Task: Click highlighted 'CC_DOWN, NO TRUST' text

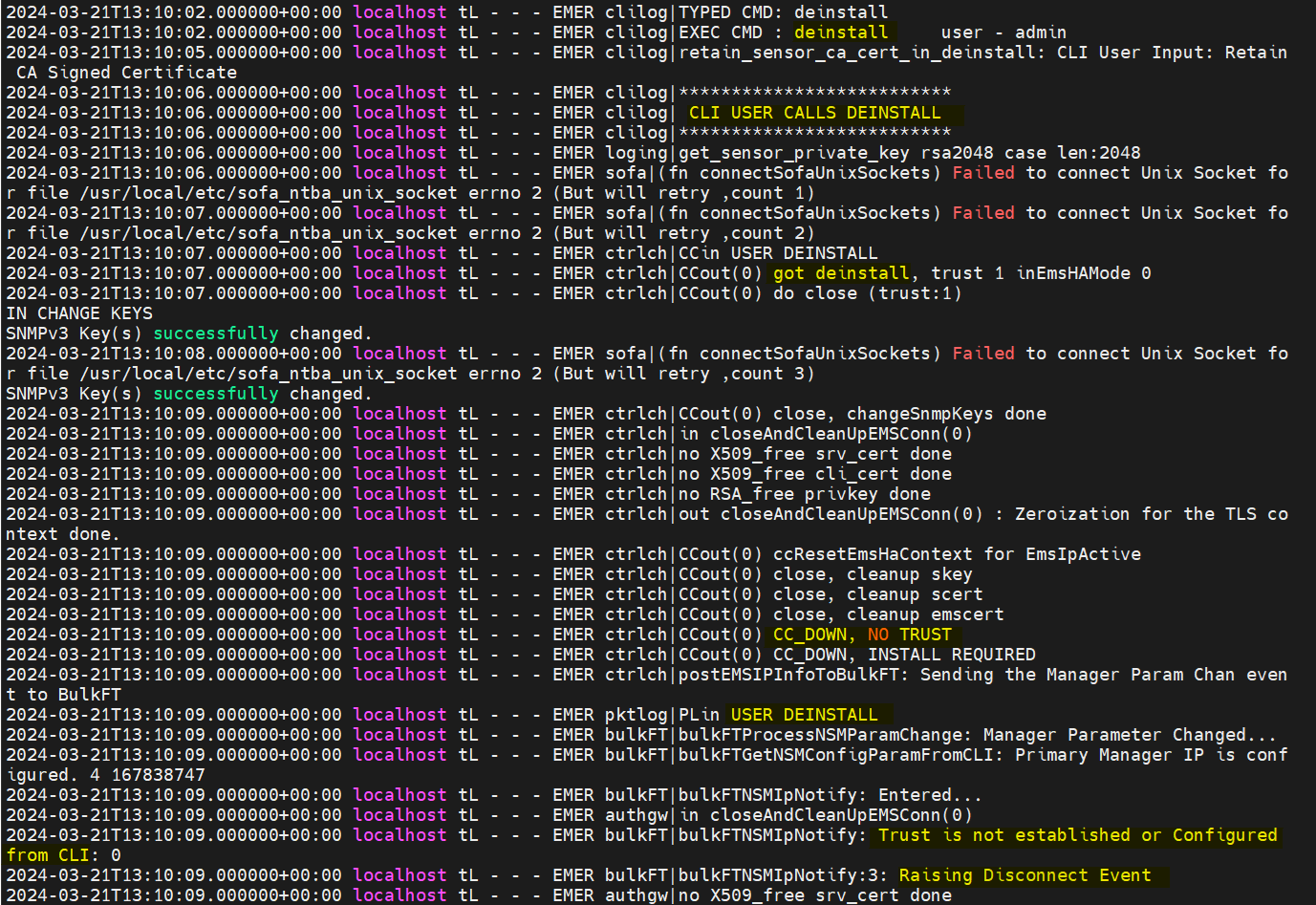Action: coord(862,635)
